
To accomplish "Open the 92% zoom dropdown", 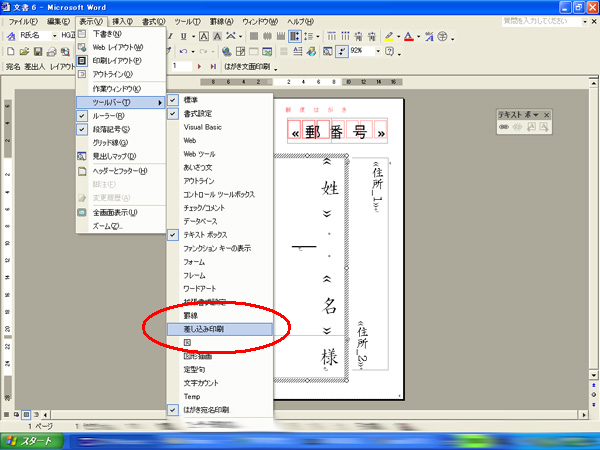I will (x=378, y=51).
